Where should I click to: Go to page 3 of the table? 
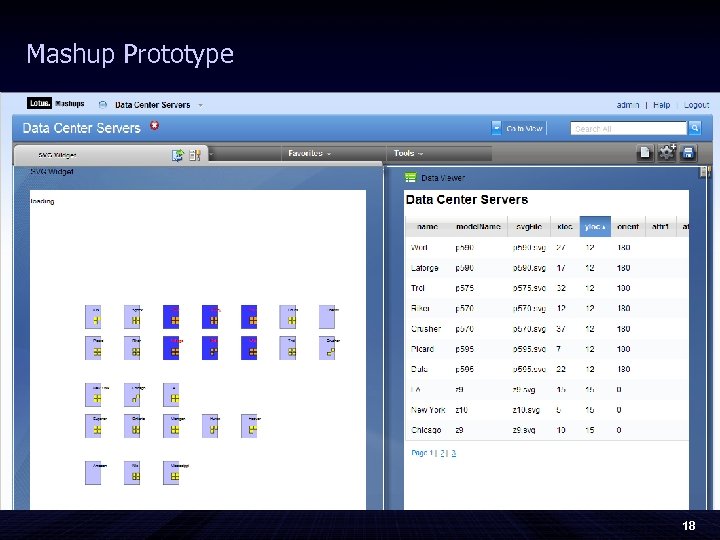[x=454, y=453]
